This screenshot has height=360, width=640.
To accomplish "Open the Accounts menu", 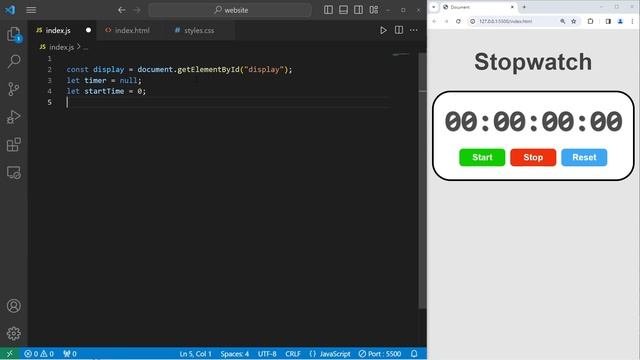I will pyautogui.click(x=14, y=306).
